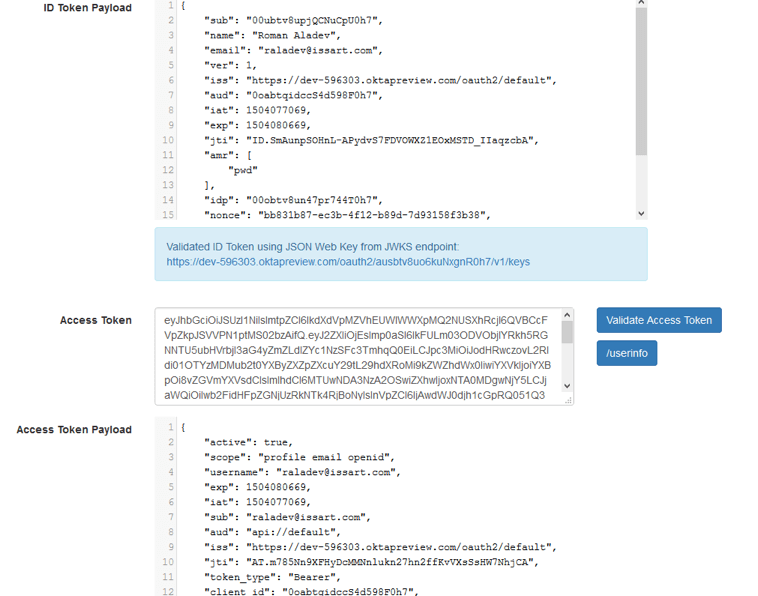This screenshot has height=596, width=758.
Task: Click the "idp" value line
Action: coord(293,200)
